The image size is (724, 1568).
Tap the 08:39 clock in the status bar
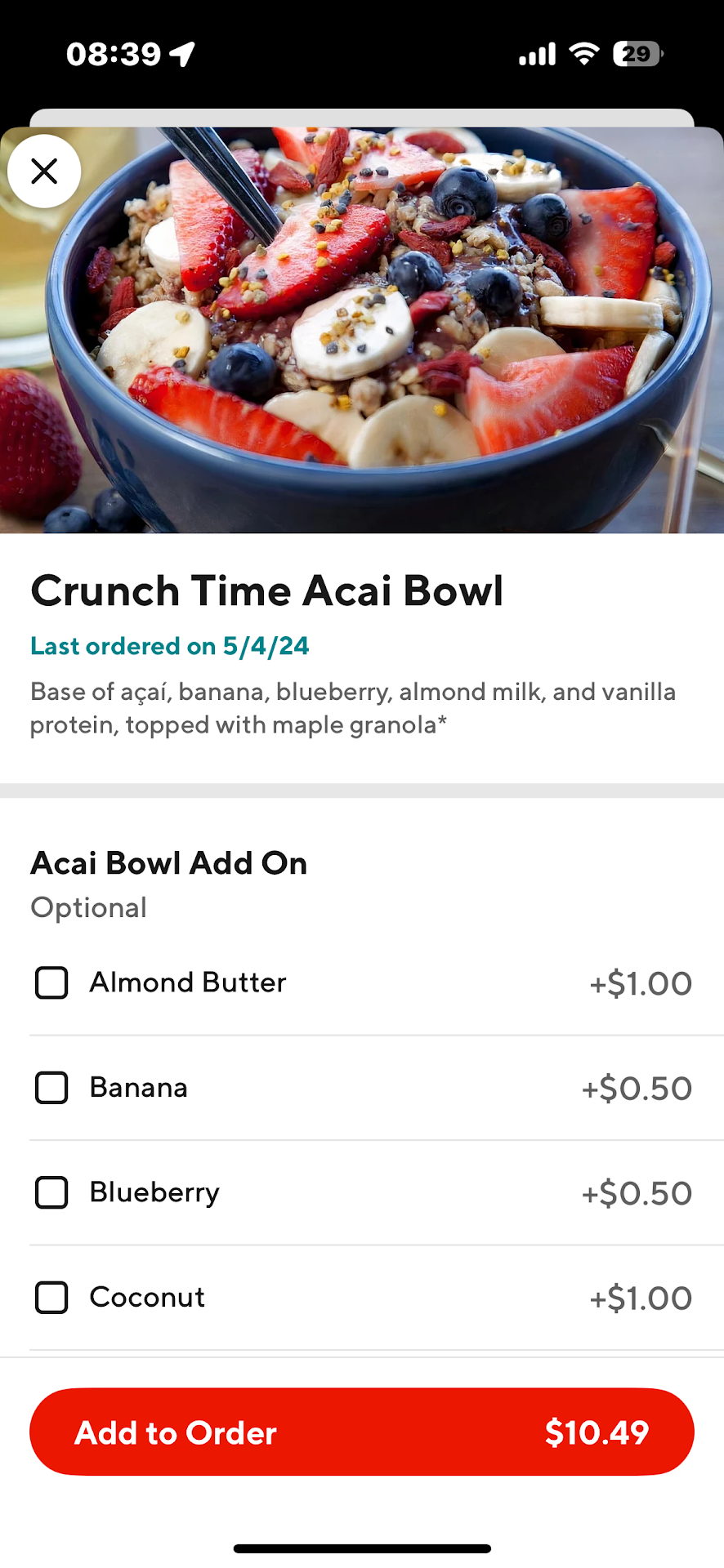click(x=114, y=54)
